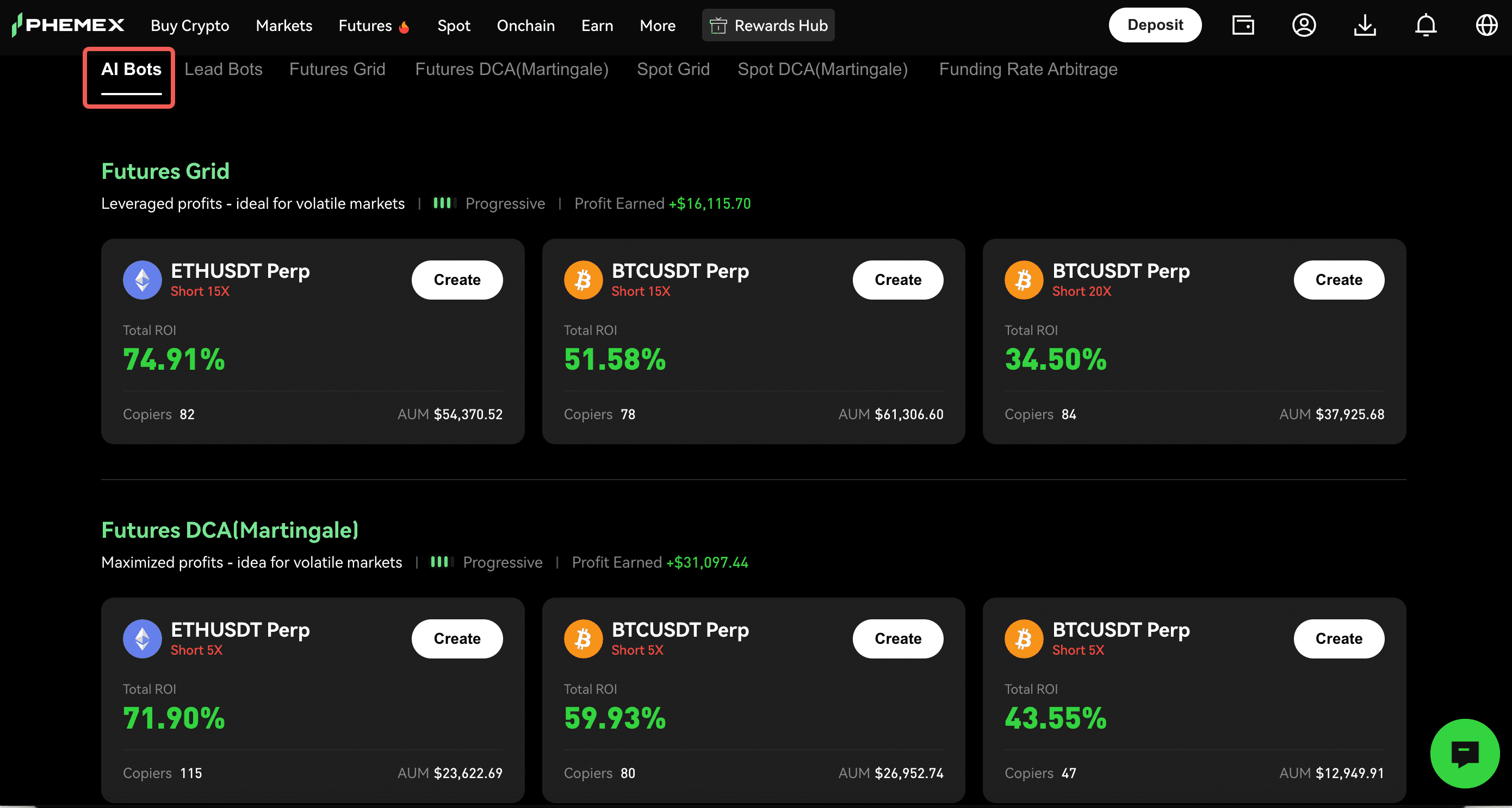Click Ethereum icon in Futures Grid card
1512x808 pixels.
click(142, 280)
